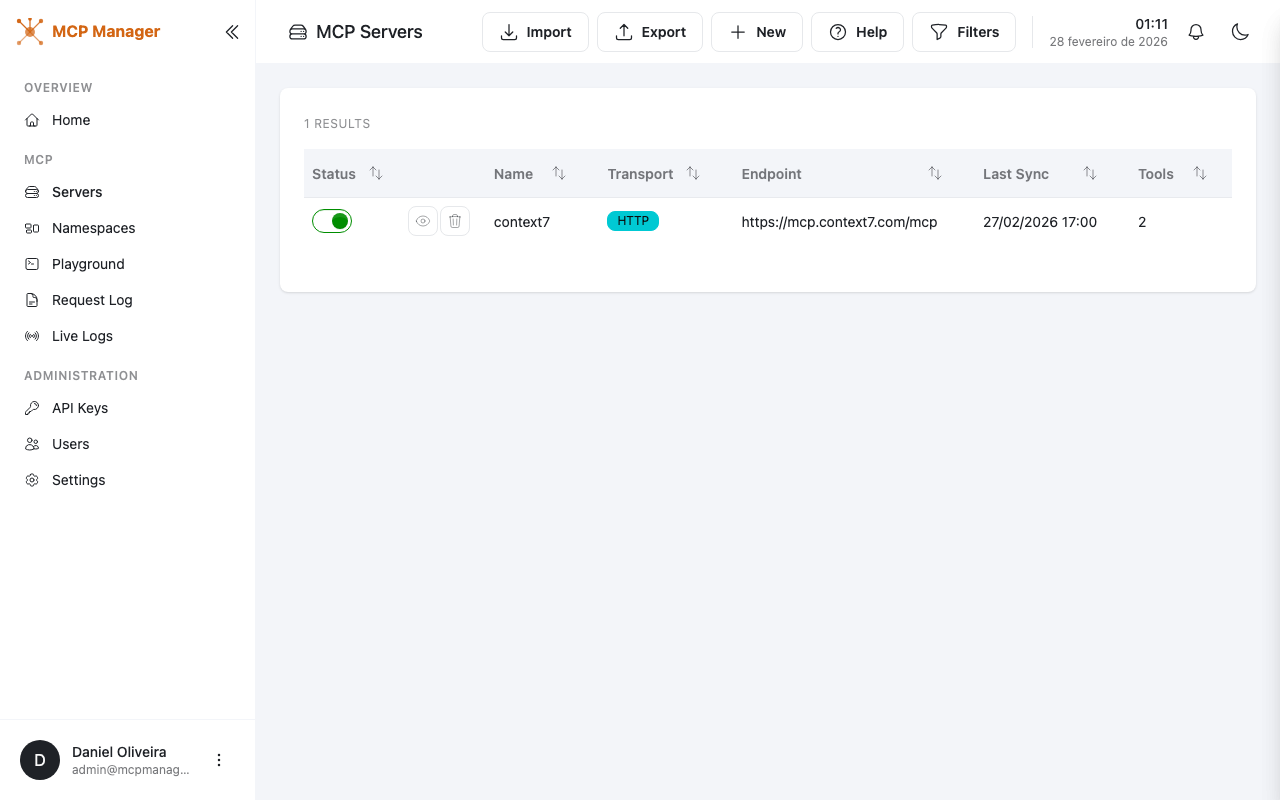This screenshot has height=800, width=1280.
Task: Click the MCP Manager logo icon
Action: [x=30, y=32]
